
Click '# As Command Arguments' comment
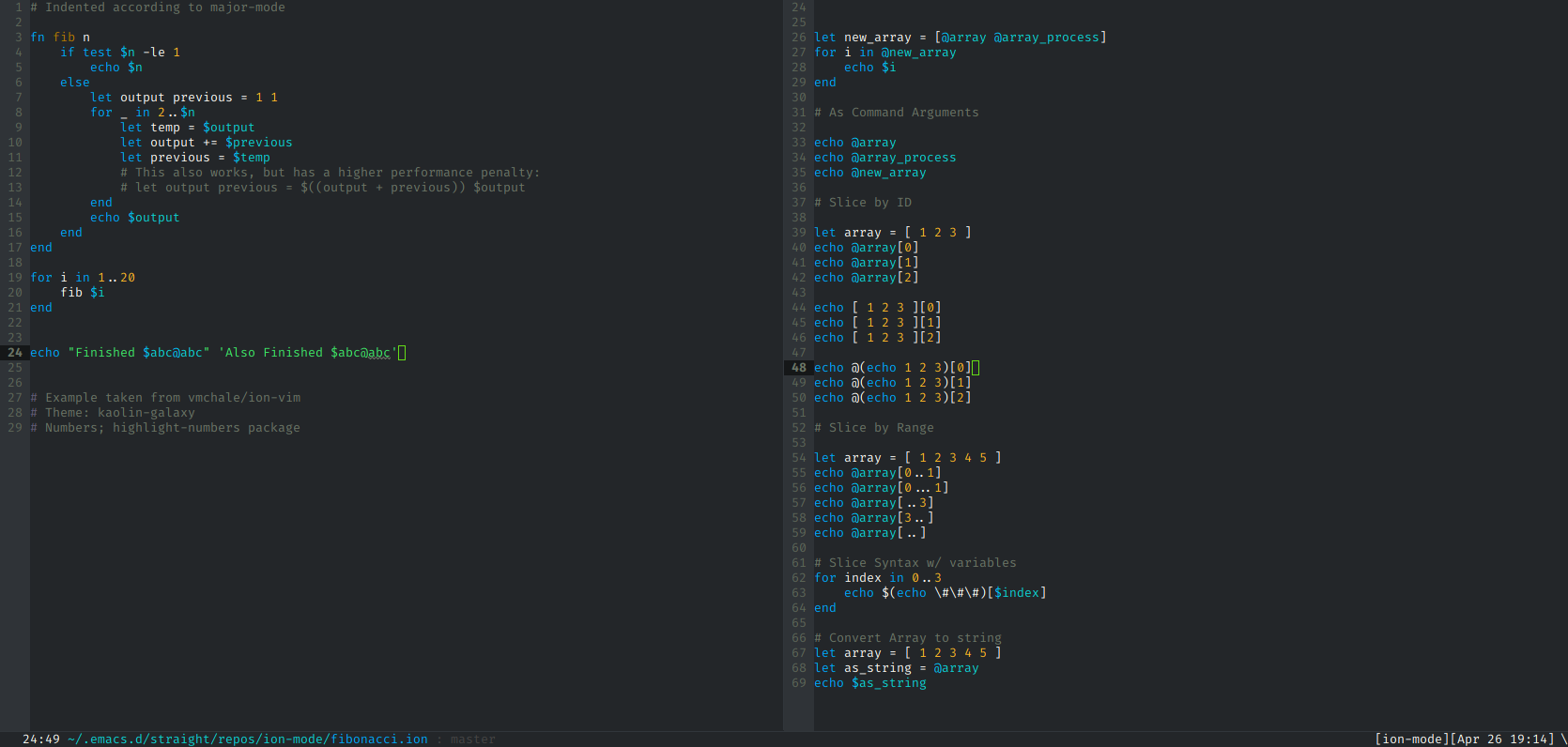coord(897,113)
